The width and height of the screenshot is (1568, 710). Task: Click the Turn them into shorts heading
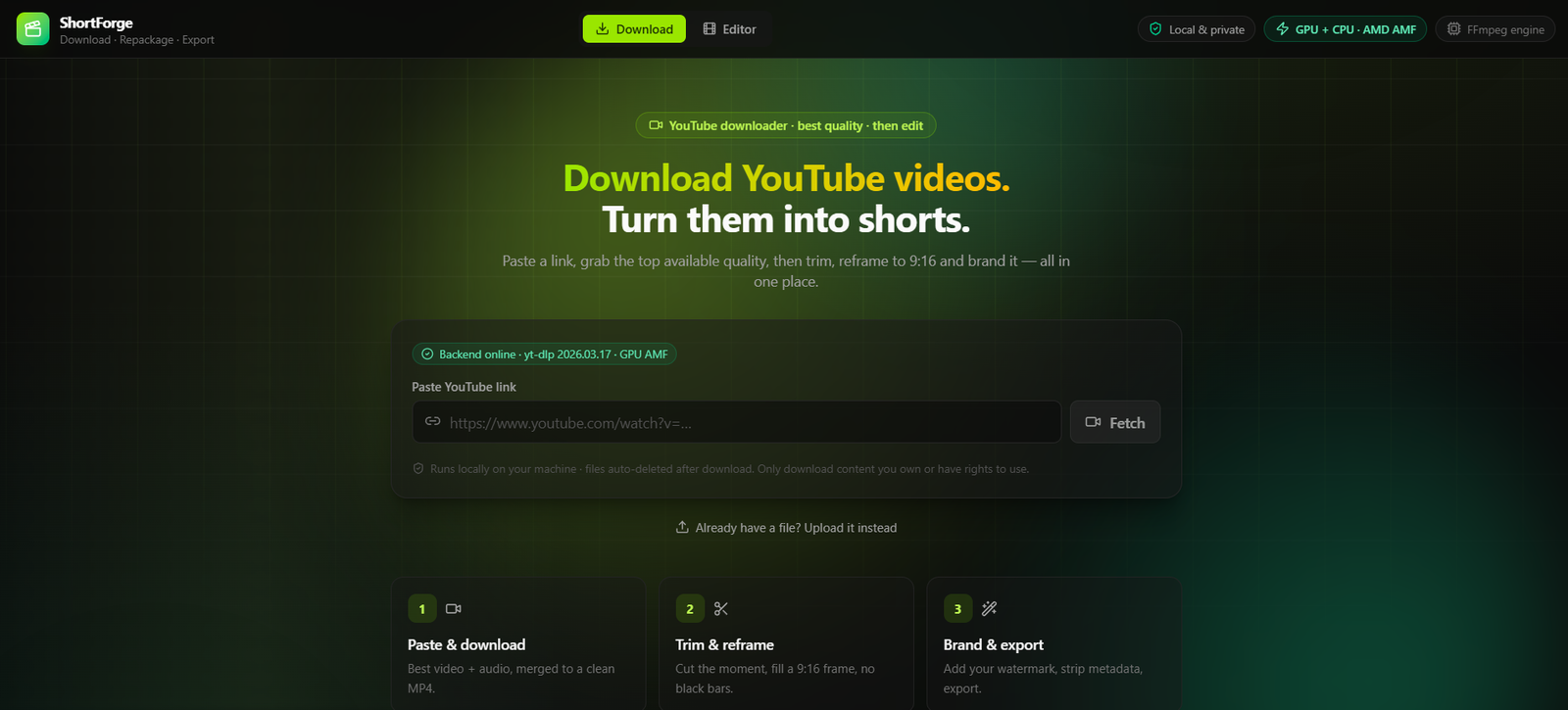click(x=786, y=219)
